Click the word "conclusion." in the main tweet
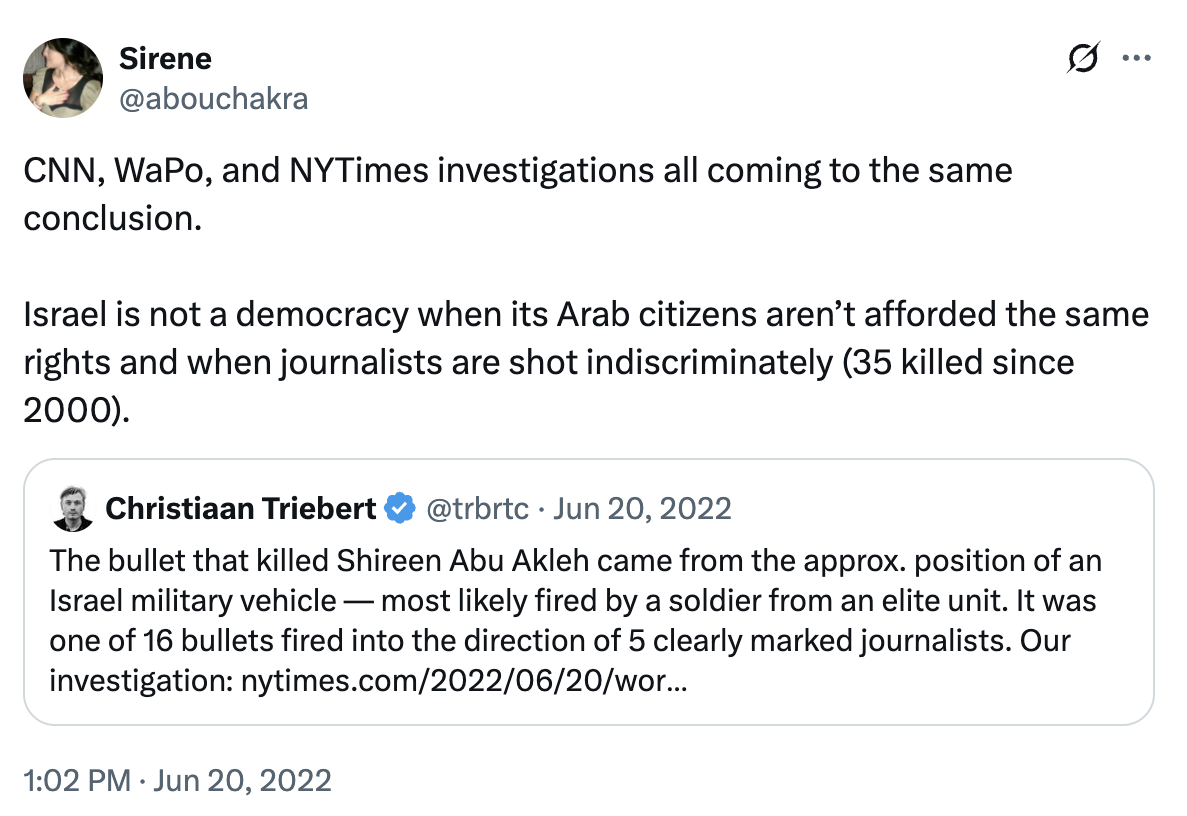 tap(108, 217)
